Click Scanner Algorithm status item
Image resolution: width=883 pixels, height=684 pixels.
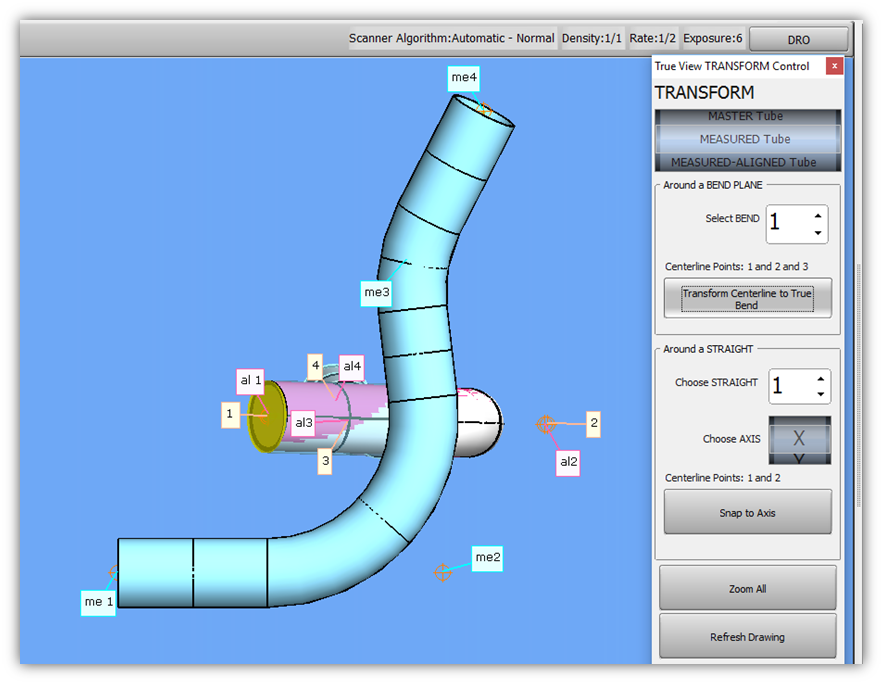point(451,39)
